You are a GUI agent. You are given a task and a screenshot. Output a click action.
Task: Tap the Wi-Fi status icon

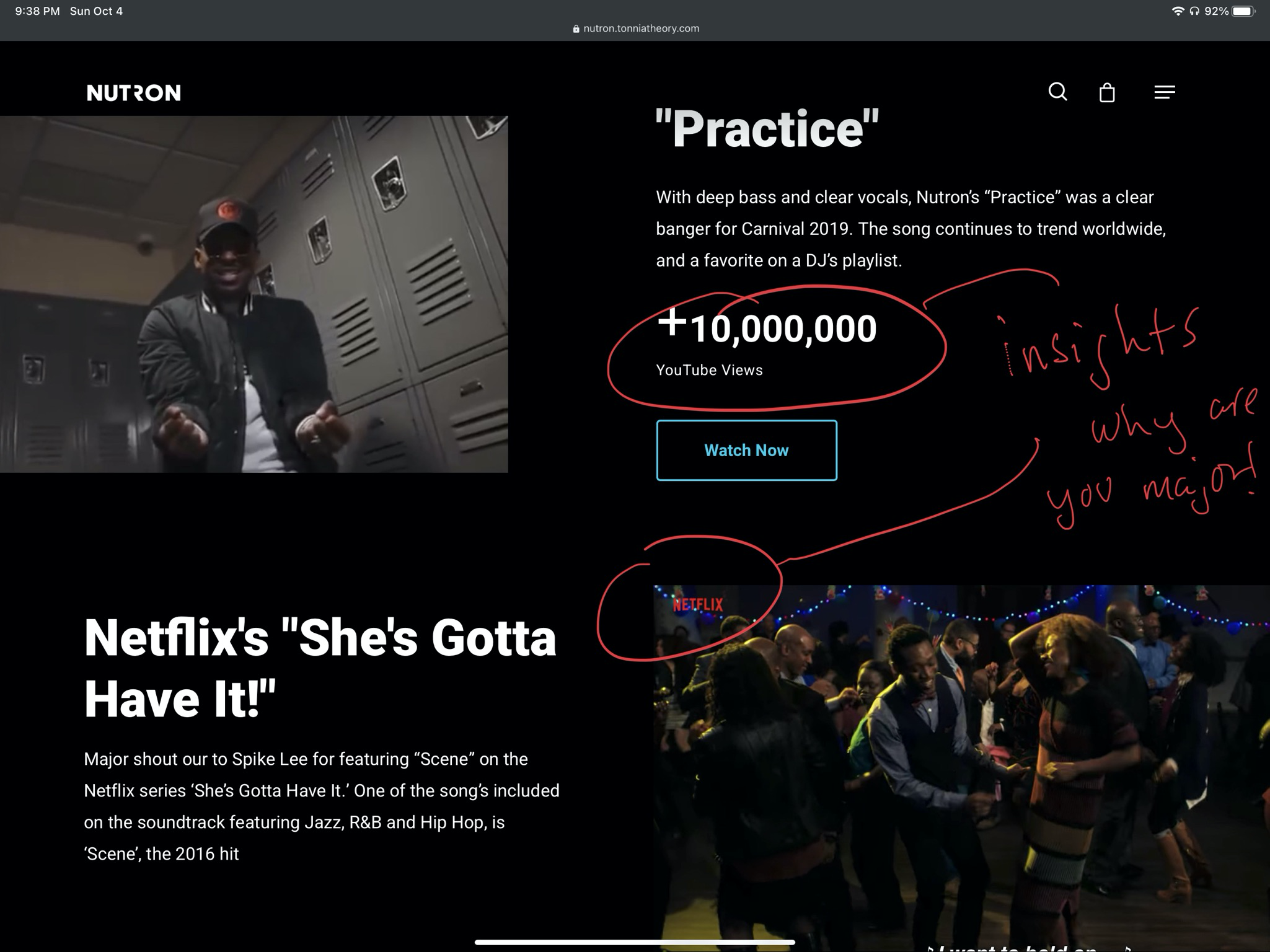(x=1177, y=11)
